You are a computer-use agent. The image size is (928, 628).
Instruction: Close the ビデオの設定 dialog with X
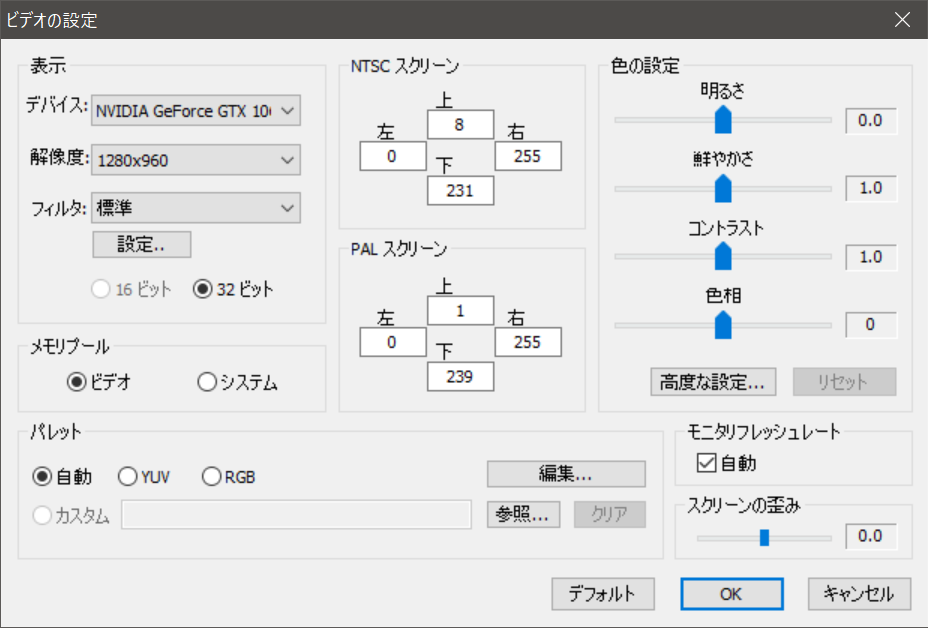(901, 19)
